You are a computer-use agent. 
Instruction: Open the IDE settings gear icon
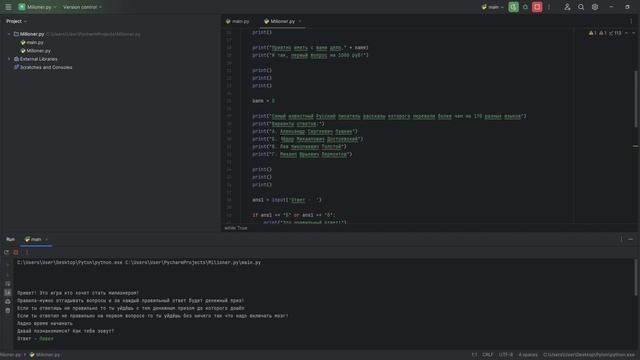(595, 7)
